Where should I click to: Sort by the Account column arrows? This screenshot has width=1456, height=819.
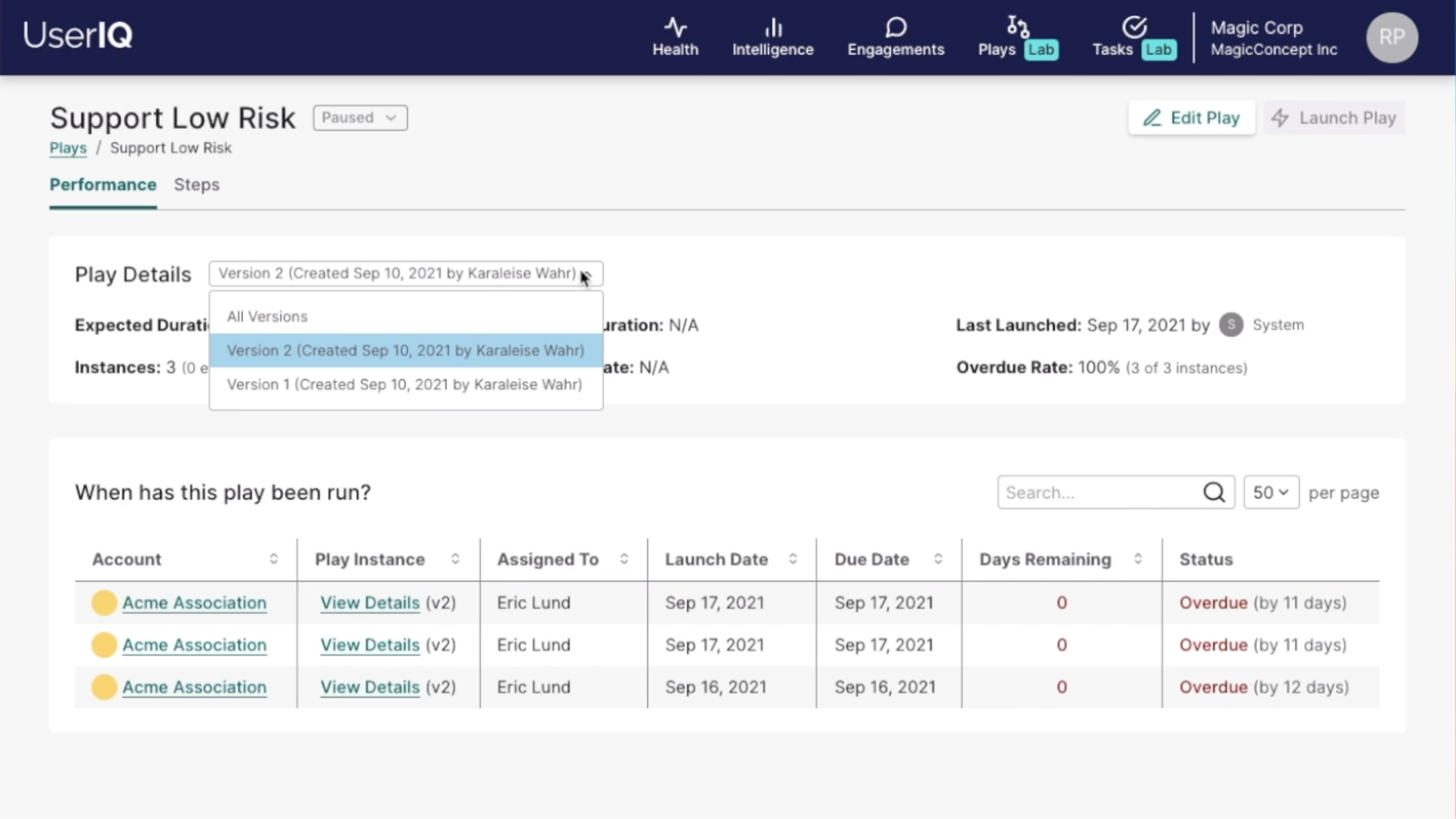(x=273, y=559)
